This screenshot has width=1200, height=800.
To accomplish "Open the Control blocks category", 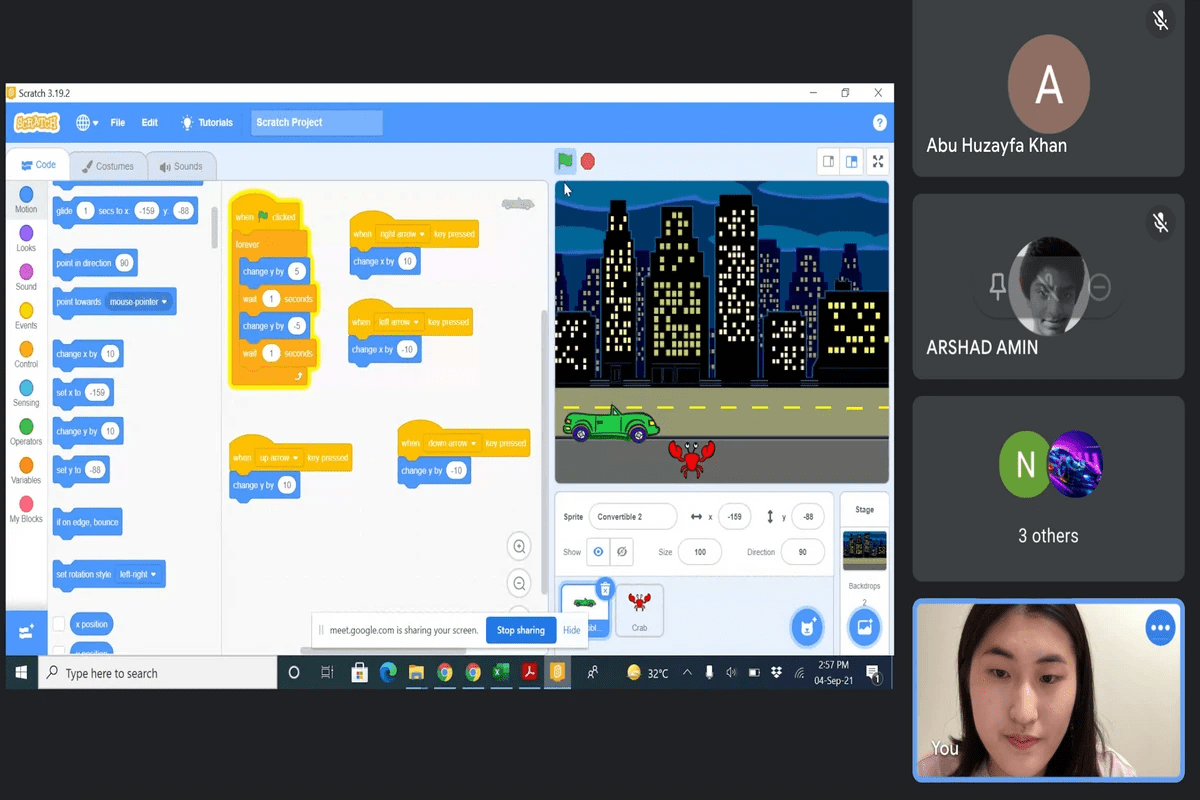I will pyautogui.click(x=26, y=355).
